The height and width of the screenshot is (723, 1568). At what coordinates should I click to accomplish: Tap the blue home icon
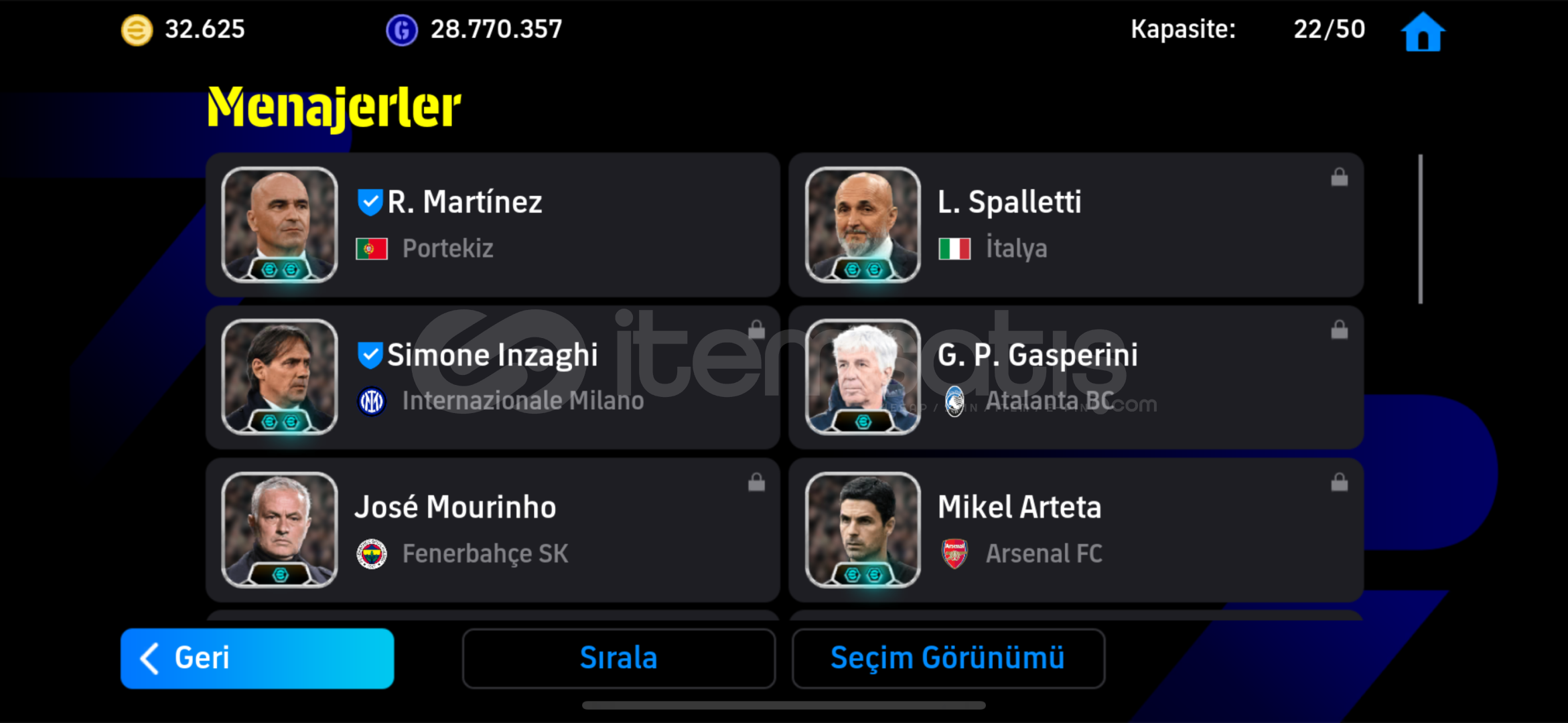pyautogui.click(x=1423, y=31)
